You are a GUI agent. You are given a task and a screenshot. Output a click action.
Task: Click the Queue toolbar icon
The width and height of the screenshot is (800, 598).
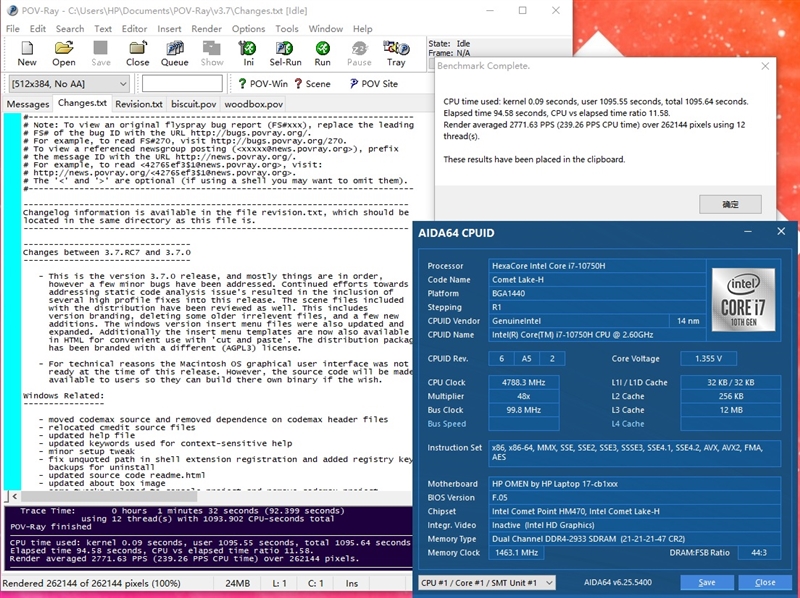(x=174, y=53)
